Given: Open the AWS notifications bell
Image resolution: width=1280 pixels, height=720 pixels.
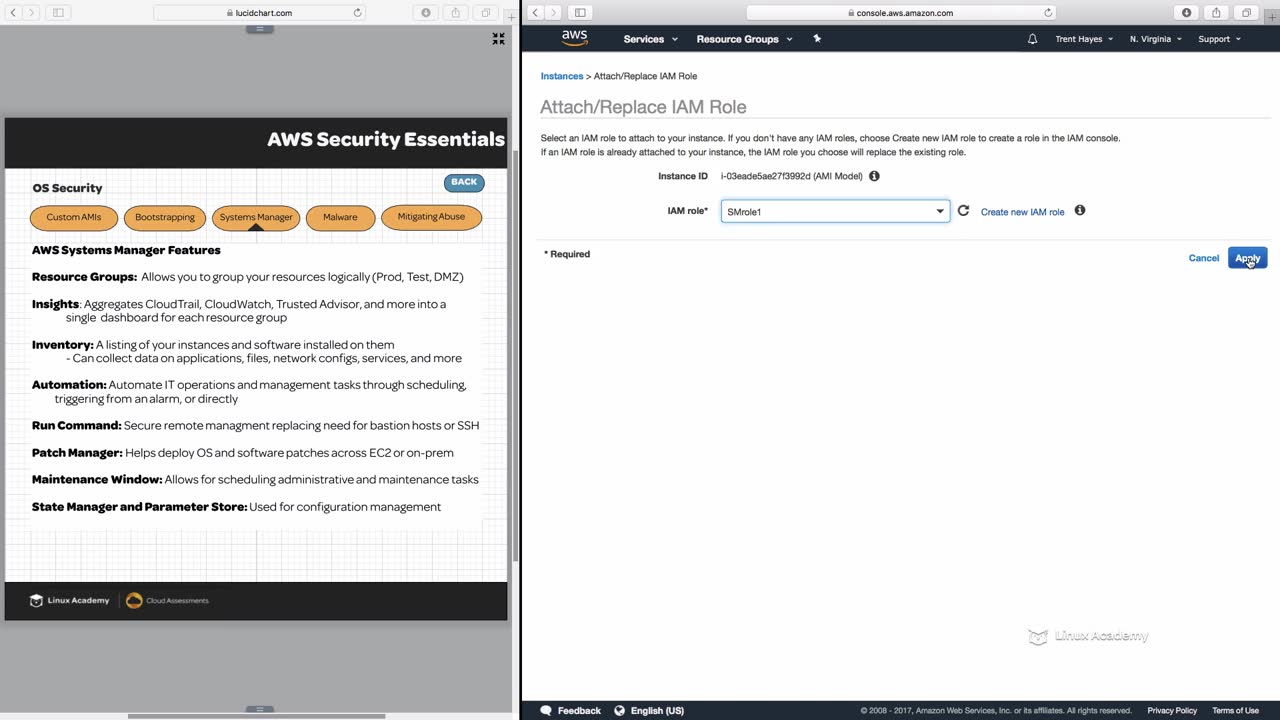Looking at the screenshot, I should click(x=1032, y=39).
